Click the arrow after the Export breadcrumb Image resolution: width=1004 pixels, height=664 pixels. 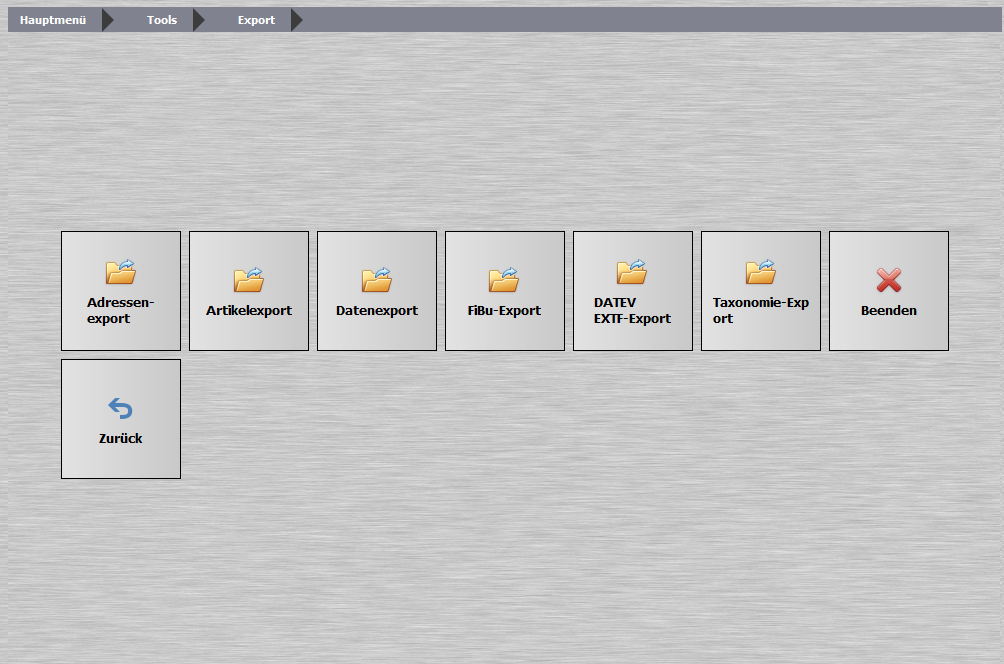pyautogui.click(x=296, y=20)
